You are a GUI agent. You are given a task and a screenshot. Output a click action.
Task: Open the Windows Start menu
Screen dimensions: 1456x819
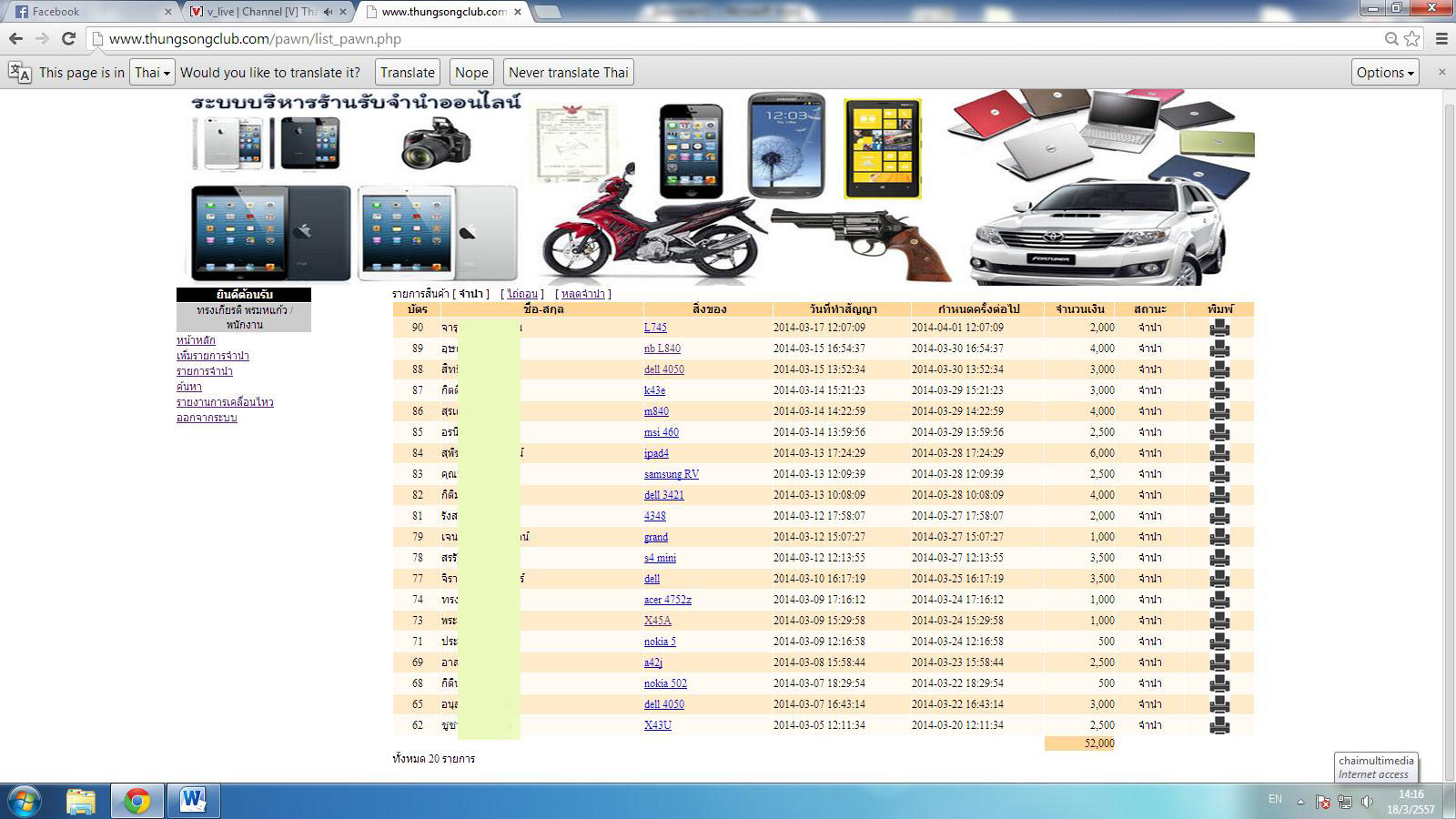click(25, 801)
